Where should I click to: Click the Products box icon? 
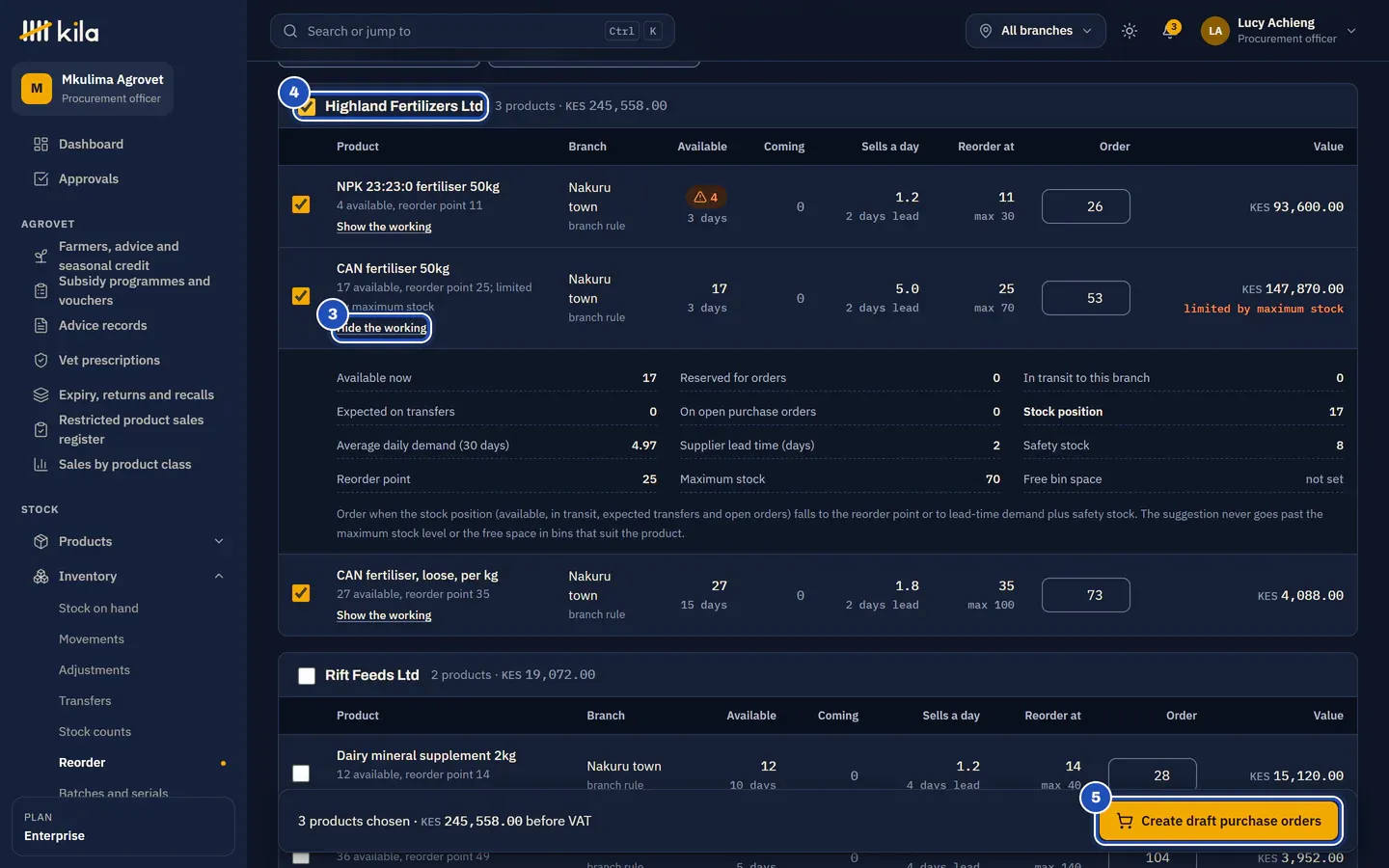(x=41, y=542)
